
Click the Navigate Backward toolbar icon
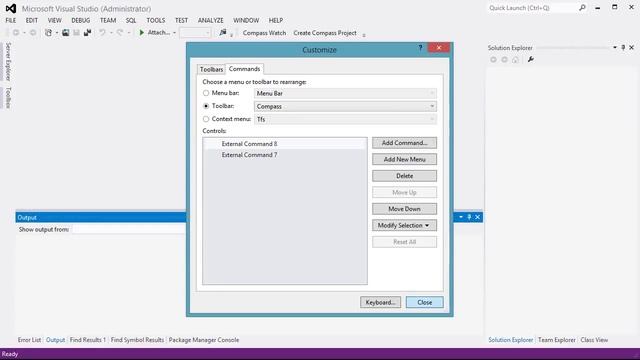16,33
